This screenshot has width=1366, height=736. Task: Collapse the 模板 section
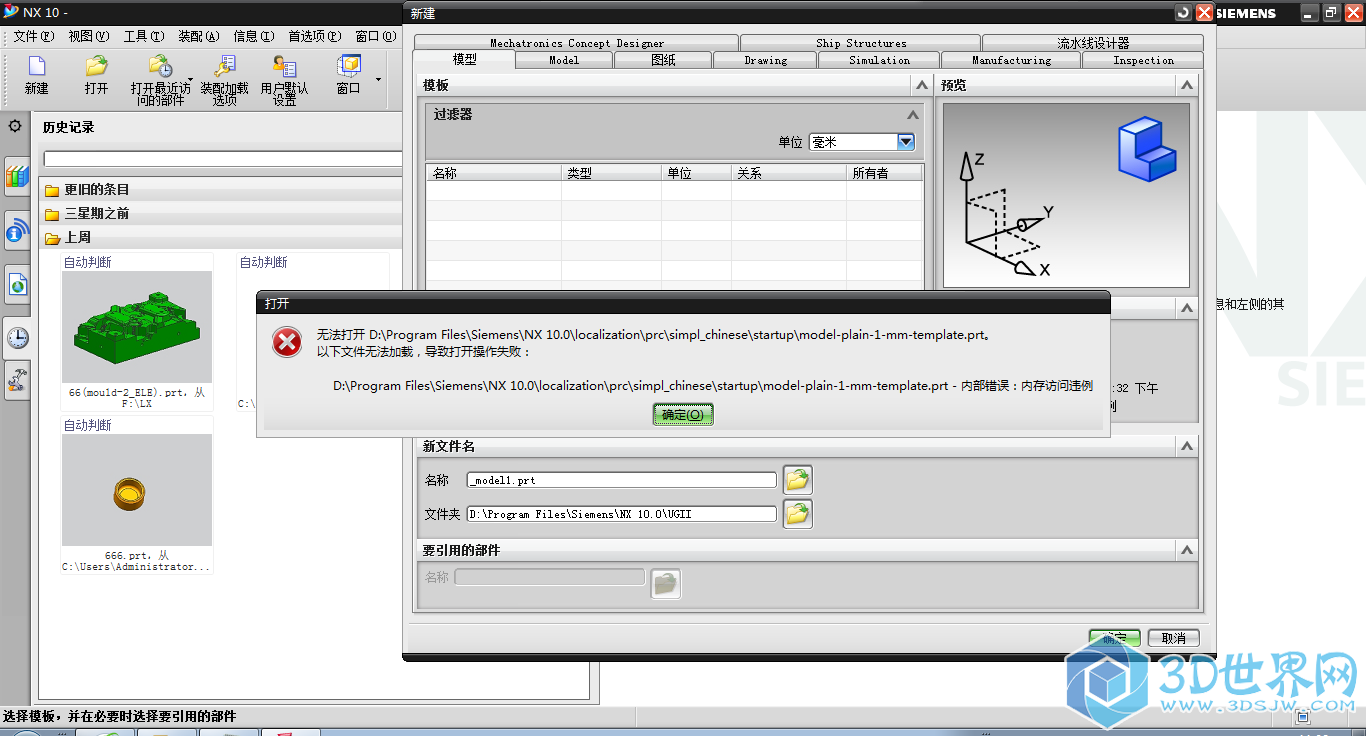920,86
